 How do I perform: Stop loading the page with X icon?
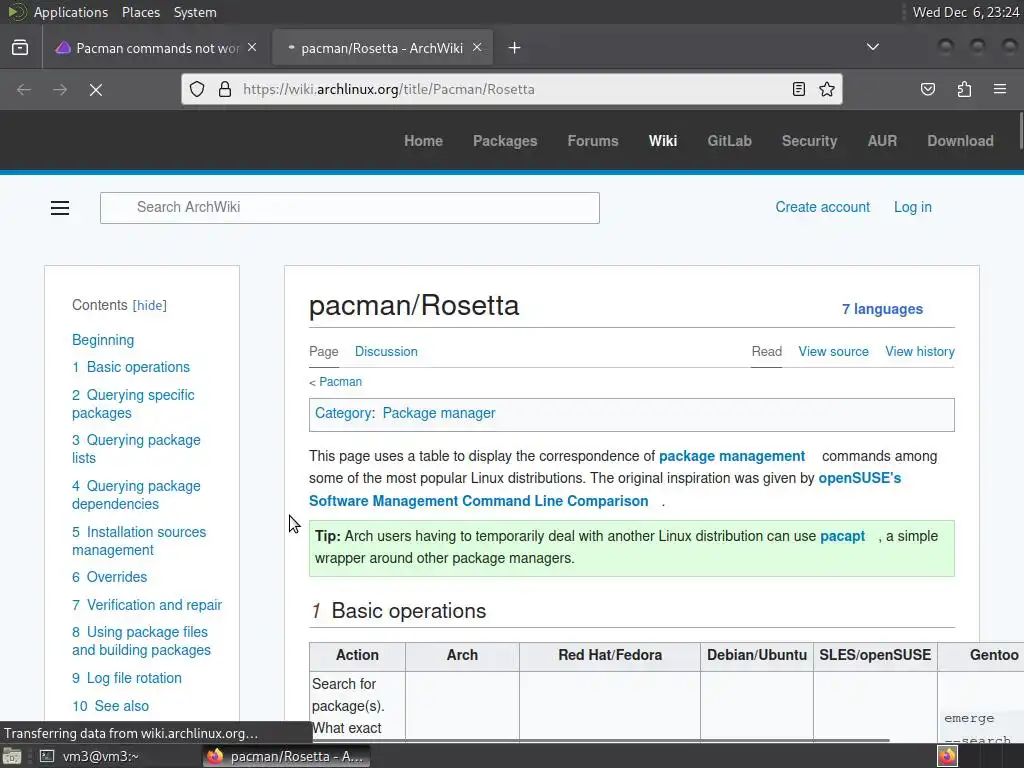point(96,89)
